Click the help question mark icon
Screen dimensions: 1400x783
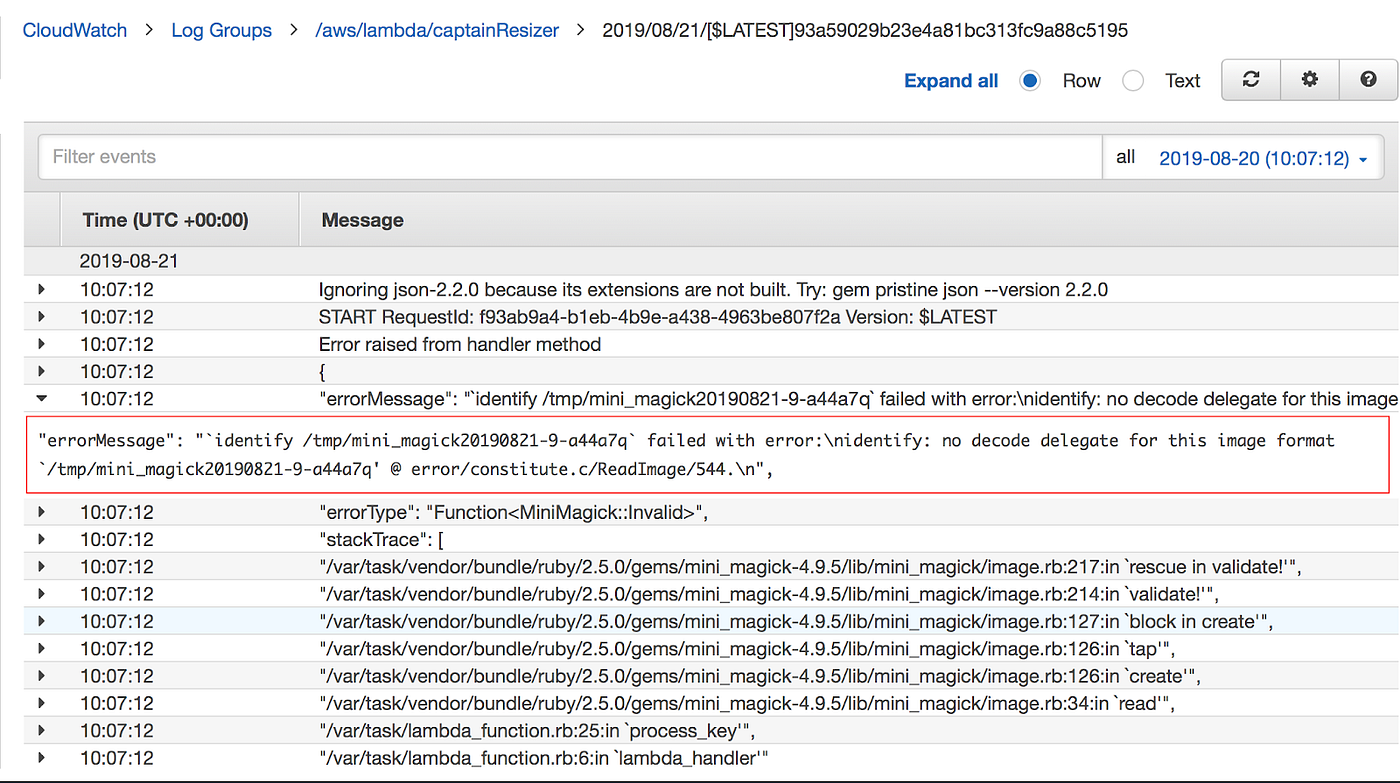point(1368,80)
